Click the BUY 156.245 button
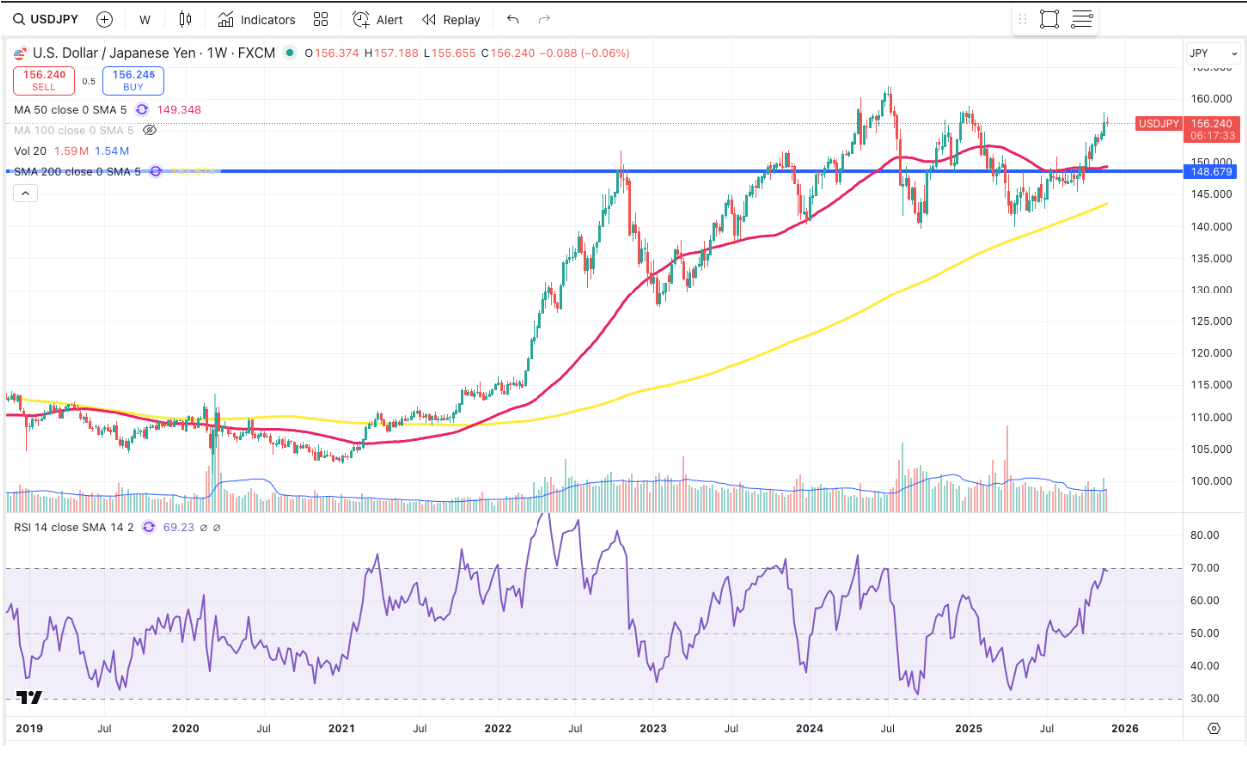Image resolution: width=1247 pixels, height=758 pixels. 133,80
